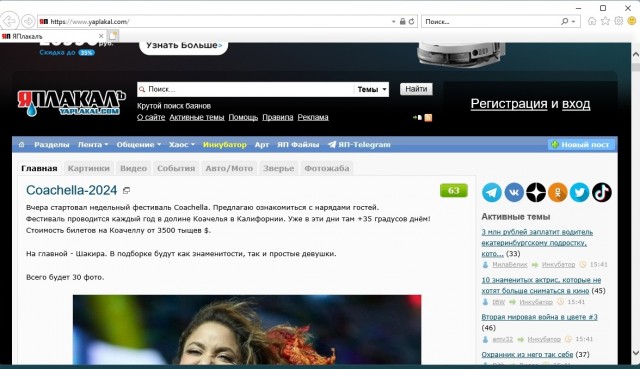This screenshot has height=369, width=640.
Task: Switch to the Фотожаба tab
Action: coord(327,168)
